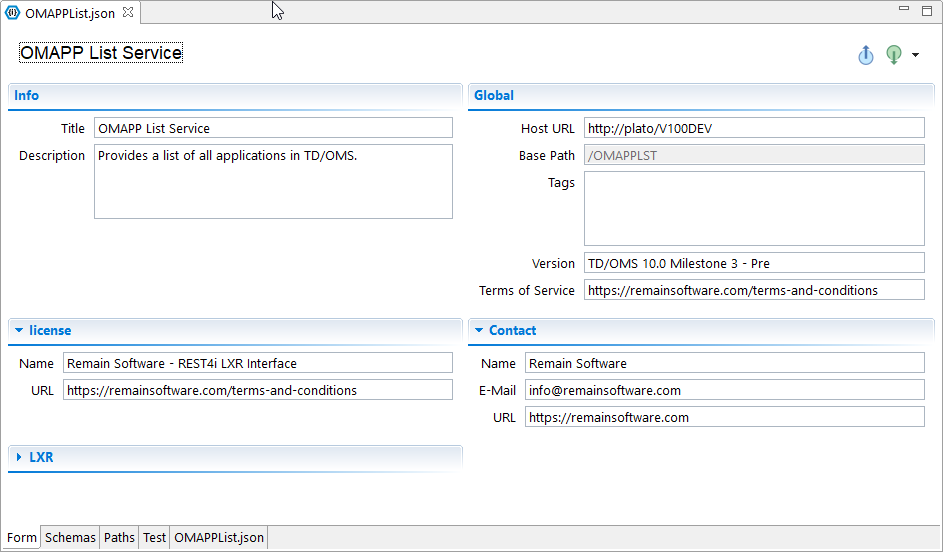Click into the Host URL field
The width and height of the screenshot is (943, 552).
[754, 128]
